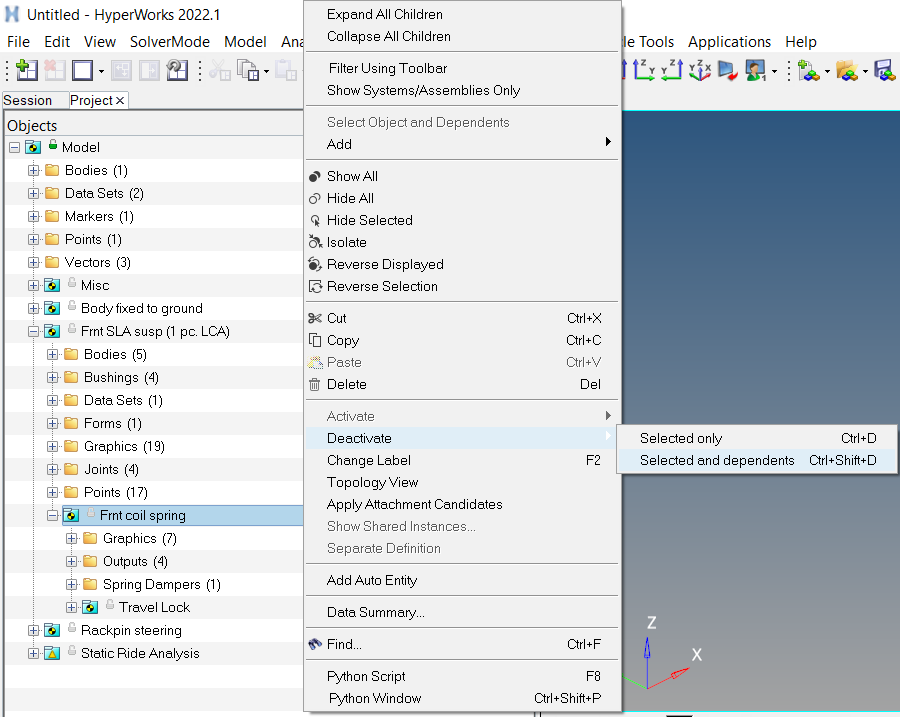Switch to the Session tab

(28, 100)
